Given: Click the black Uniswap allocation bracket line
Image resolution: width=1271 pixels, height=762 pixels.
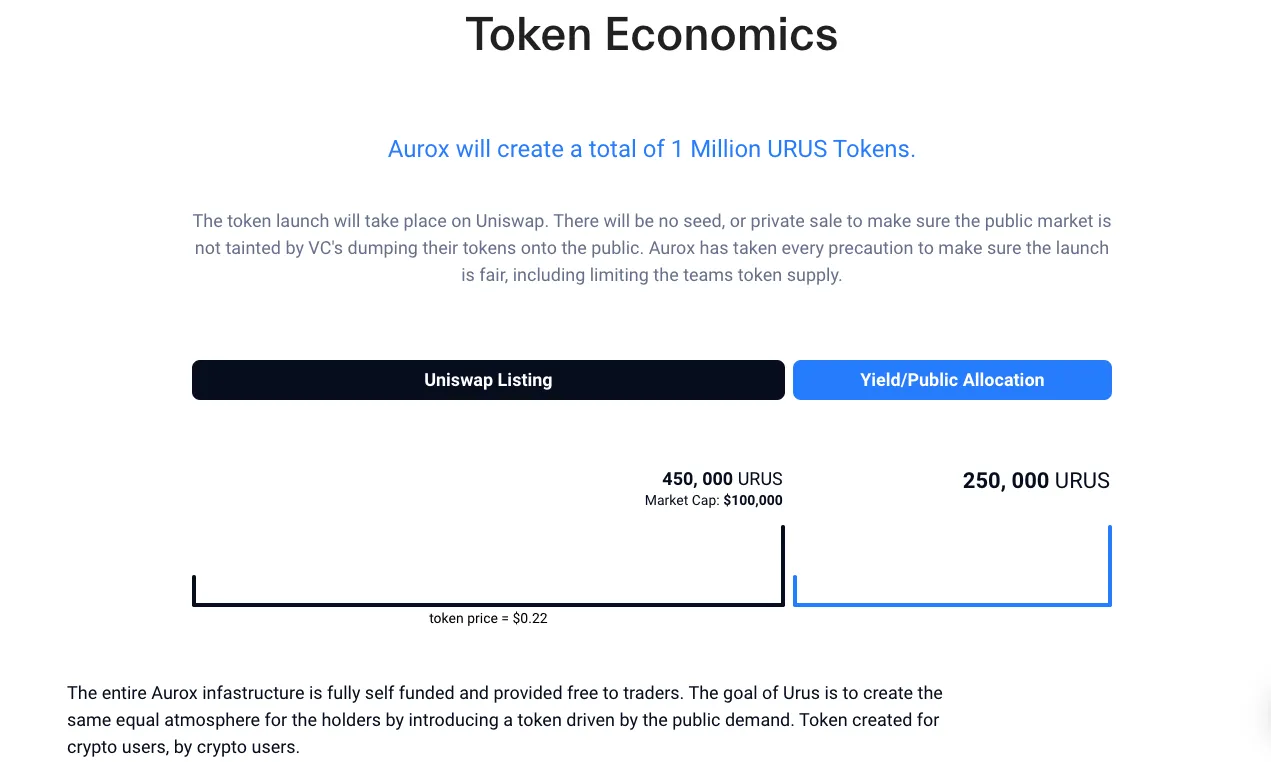Looking at the screenshot, I should (x=488, y=604).
